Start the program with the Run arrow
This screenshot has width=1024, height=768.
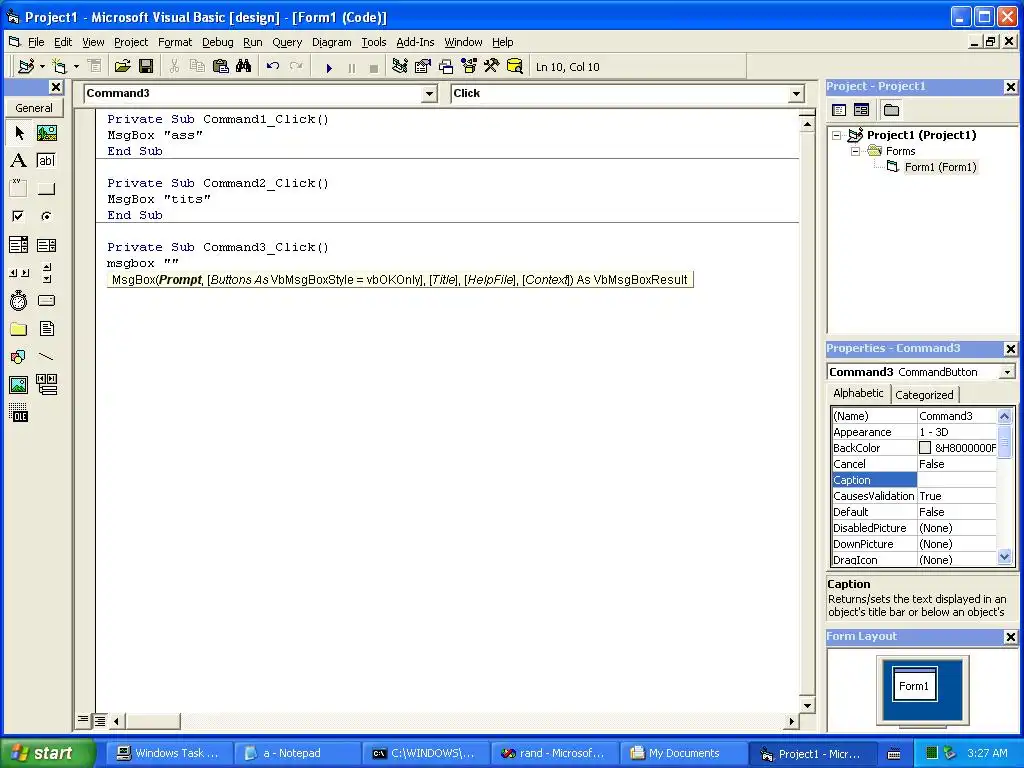(329, 67)
